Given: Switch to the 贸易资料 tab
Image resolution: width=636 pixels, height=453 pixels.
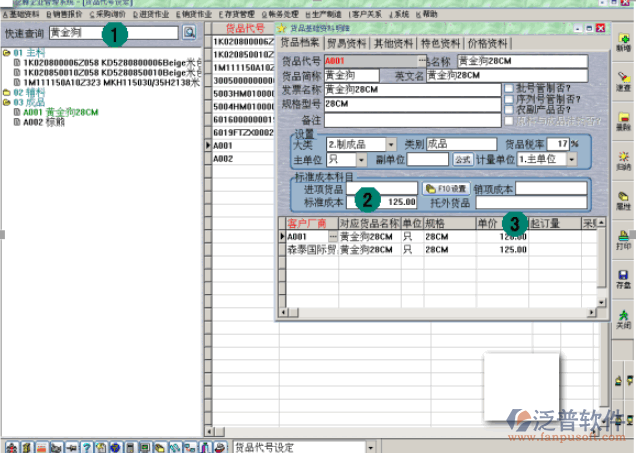Looking at the screenshot, I should point(346,44).
